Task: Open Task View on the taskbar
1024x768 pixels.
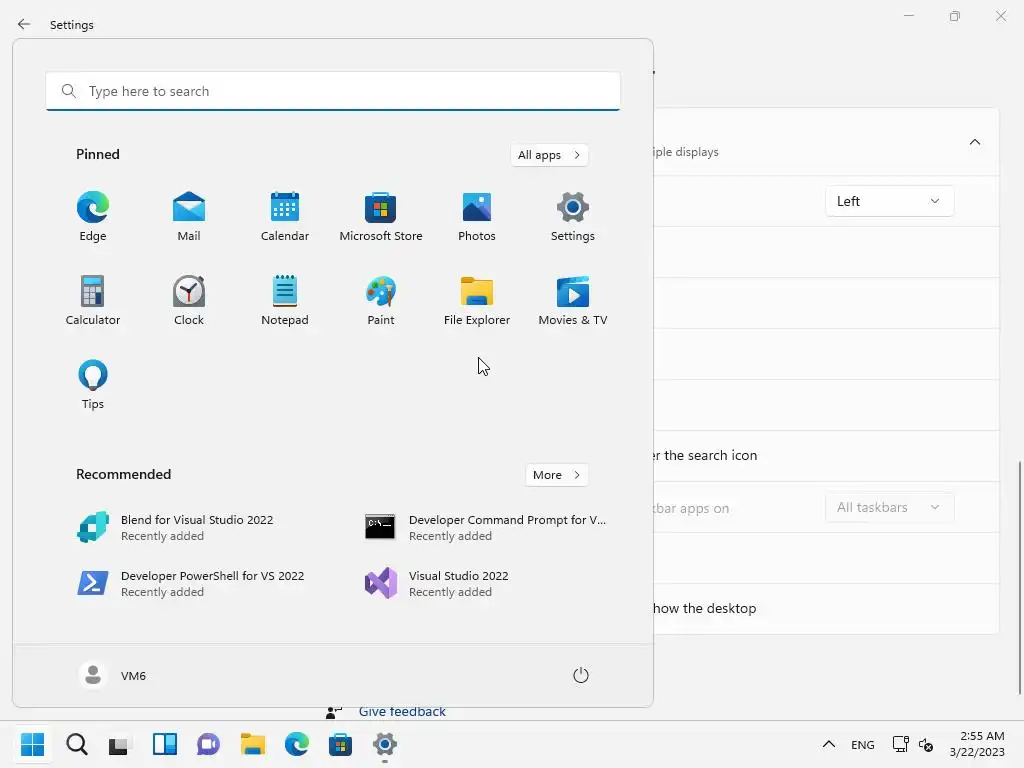Action: pyautogui.click(x=120, y=744)
